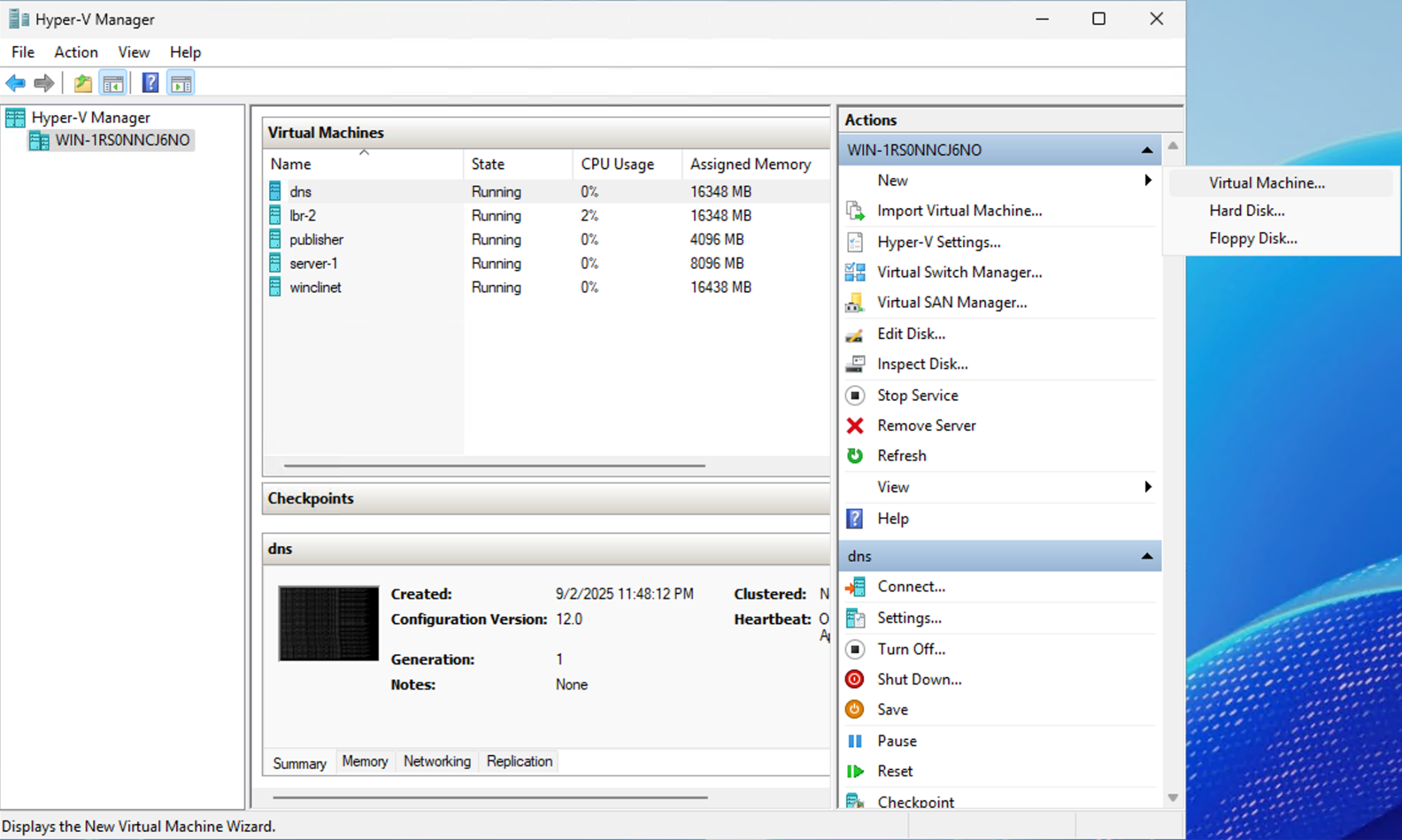Image resolution: width=1402 pixels, height=840 pixels.
Task: Click the Pause icon
Action: coord(855,741)
